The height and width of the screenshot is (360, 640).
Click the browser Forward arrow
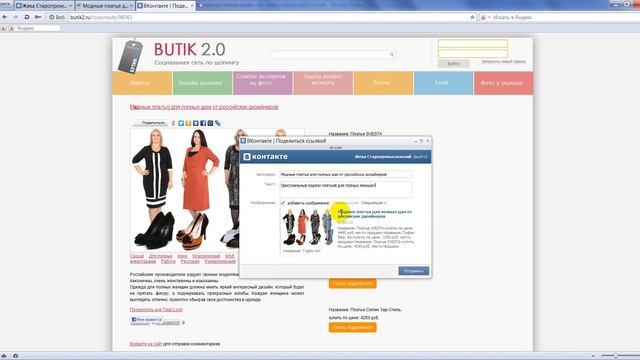coord(16,17)
